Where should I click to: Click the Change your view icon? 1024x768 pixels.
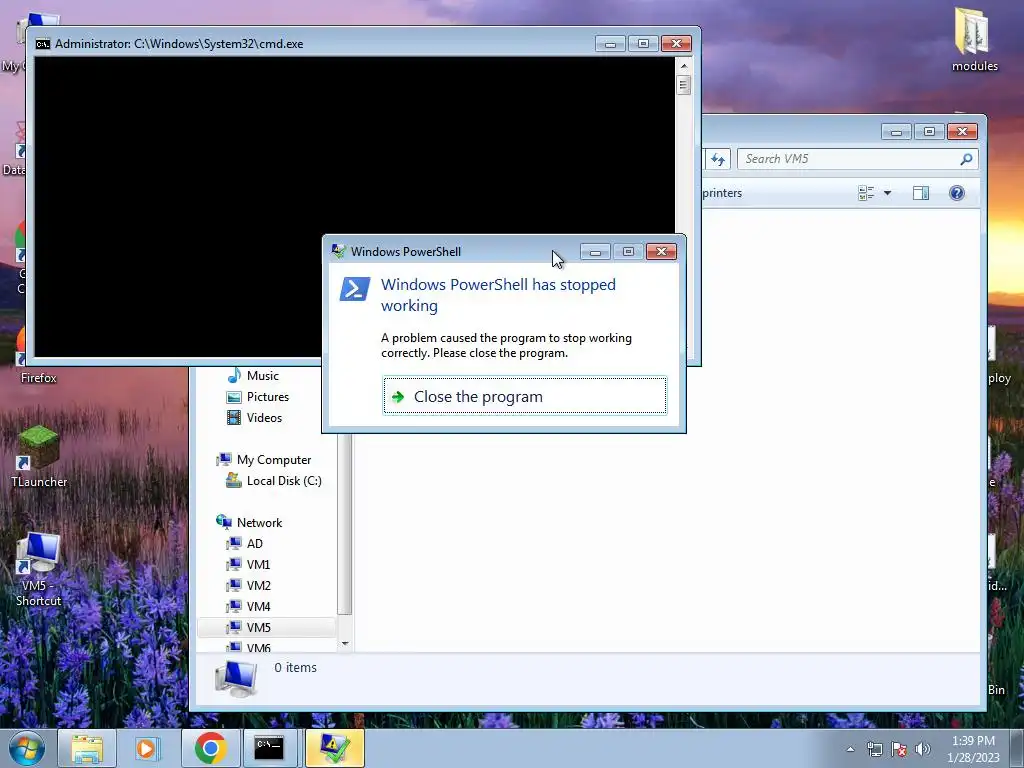point(867,193)
